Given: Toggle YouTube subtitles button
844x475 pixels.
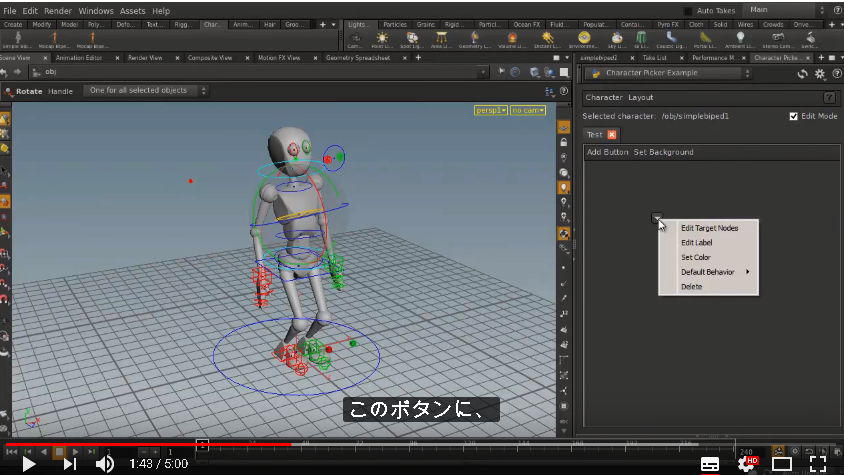Looking at the screenshot, I should click(710, 464).
